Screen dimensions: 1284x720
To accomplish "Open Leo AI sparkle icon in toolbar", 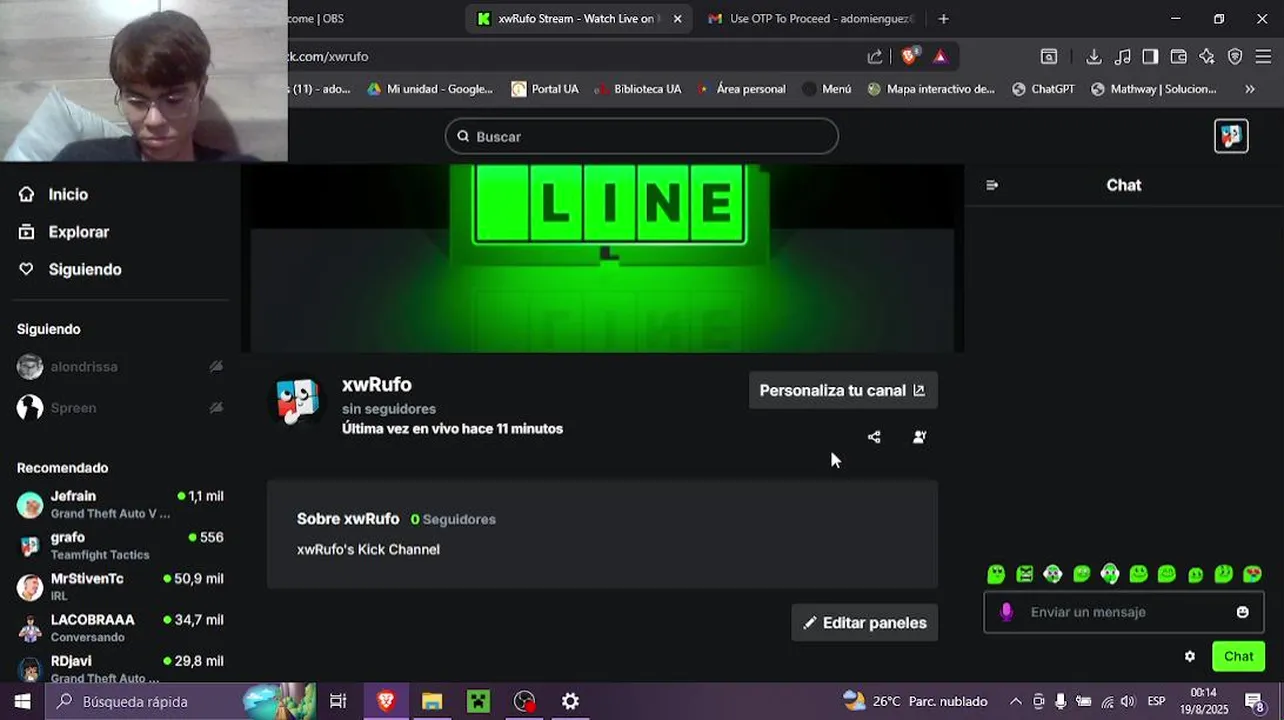I will pyautogui.click(x=1207, y=57).
